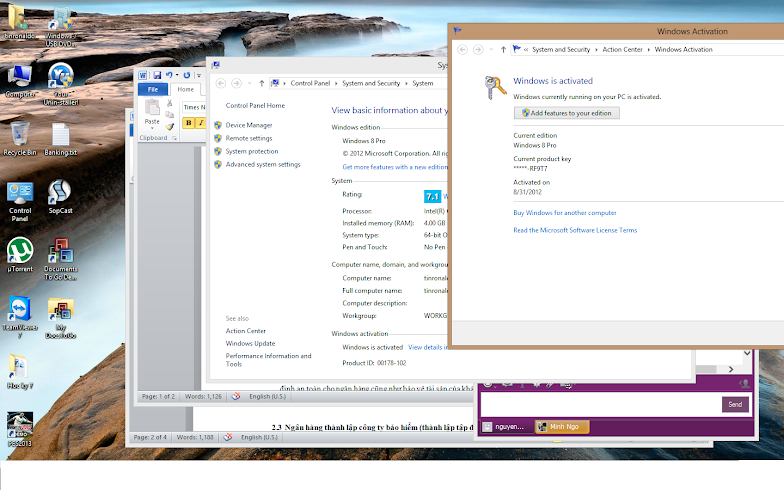784x490 pixels.
Task: Click 'Page: 1 of 2' in Word status bar
Action: 158,396
